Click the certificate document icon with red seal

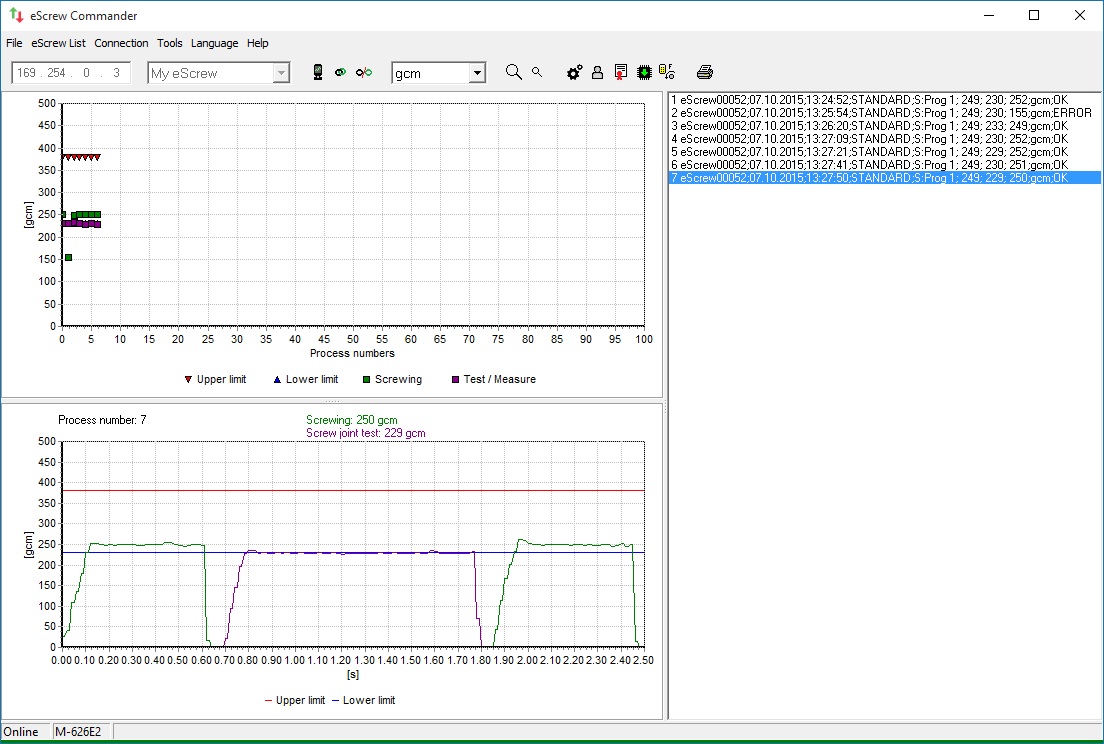(621, 72)
